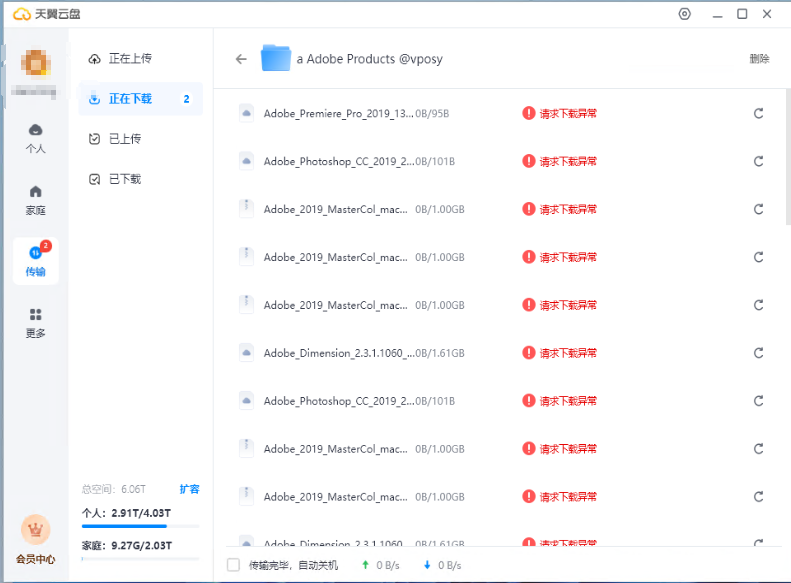Minimize the 天翼云盘 window
This screenshot has height=583, width=791.
click(x=717, y=15)
